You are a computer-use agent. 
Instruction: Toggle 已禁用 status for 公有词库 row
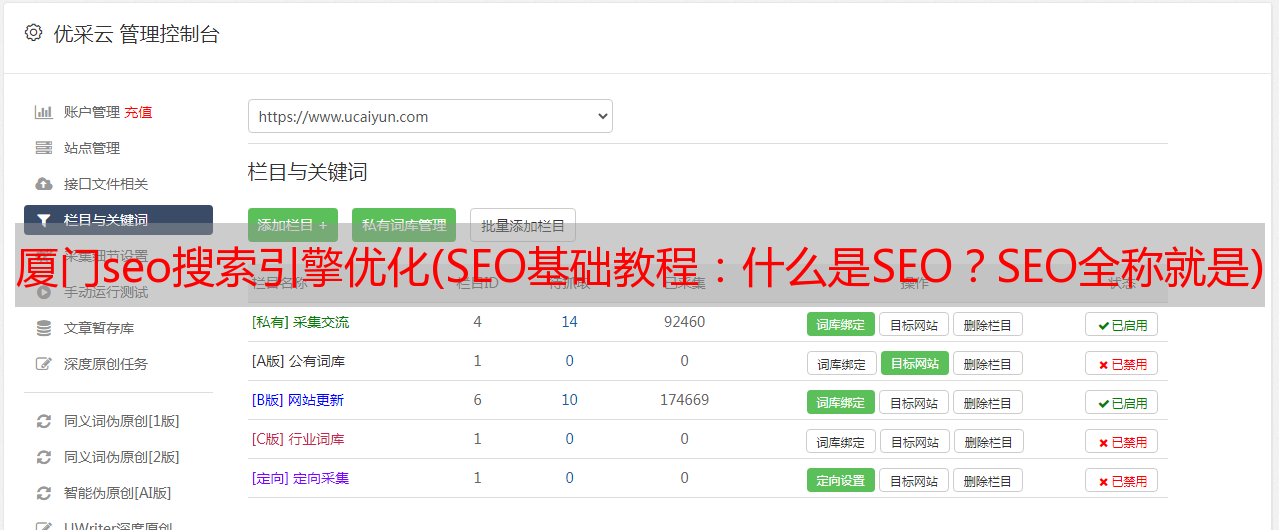(x=1121, y=363)
